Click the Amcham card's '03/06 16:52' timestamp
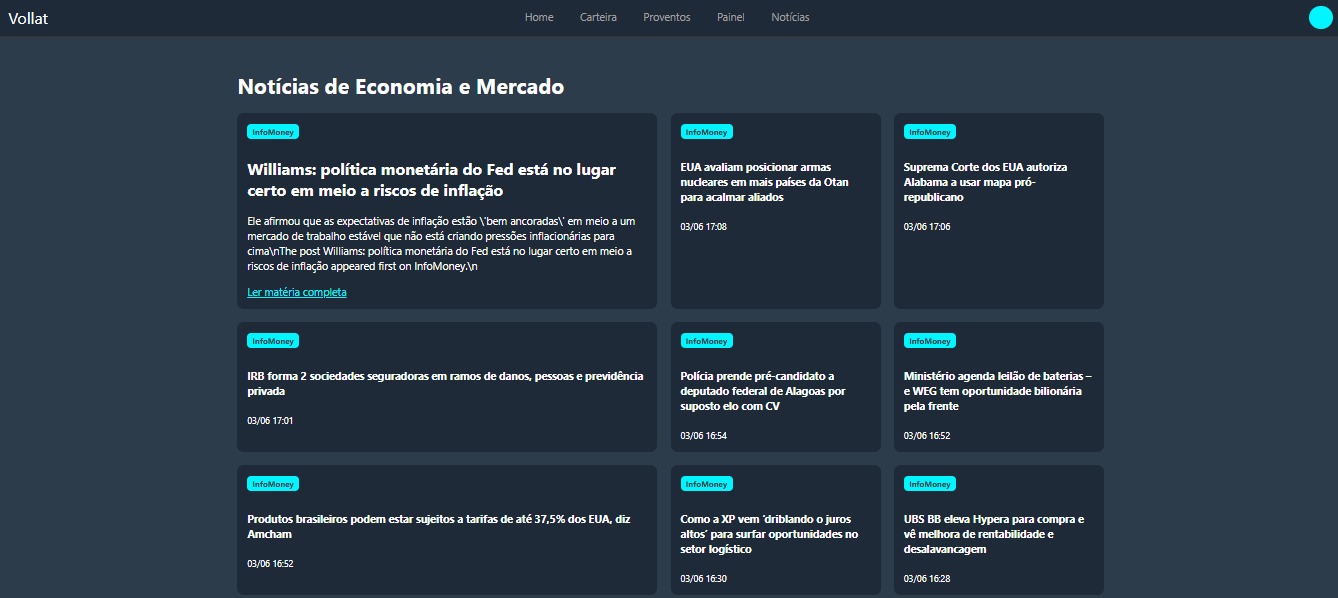Screen dimensions: 1338x598 coord(270,564)
